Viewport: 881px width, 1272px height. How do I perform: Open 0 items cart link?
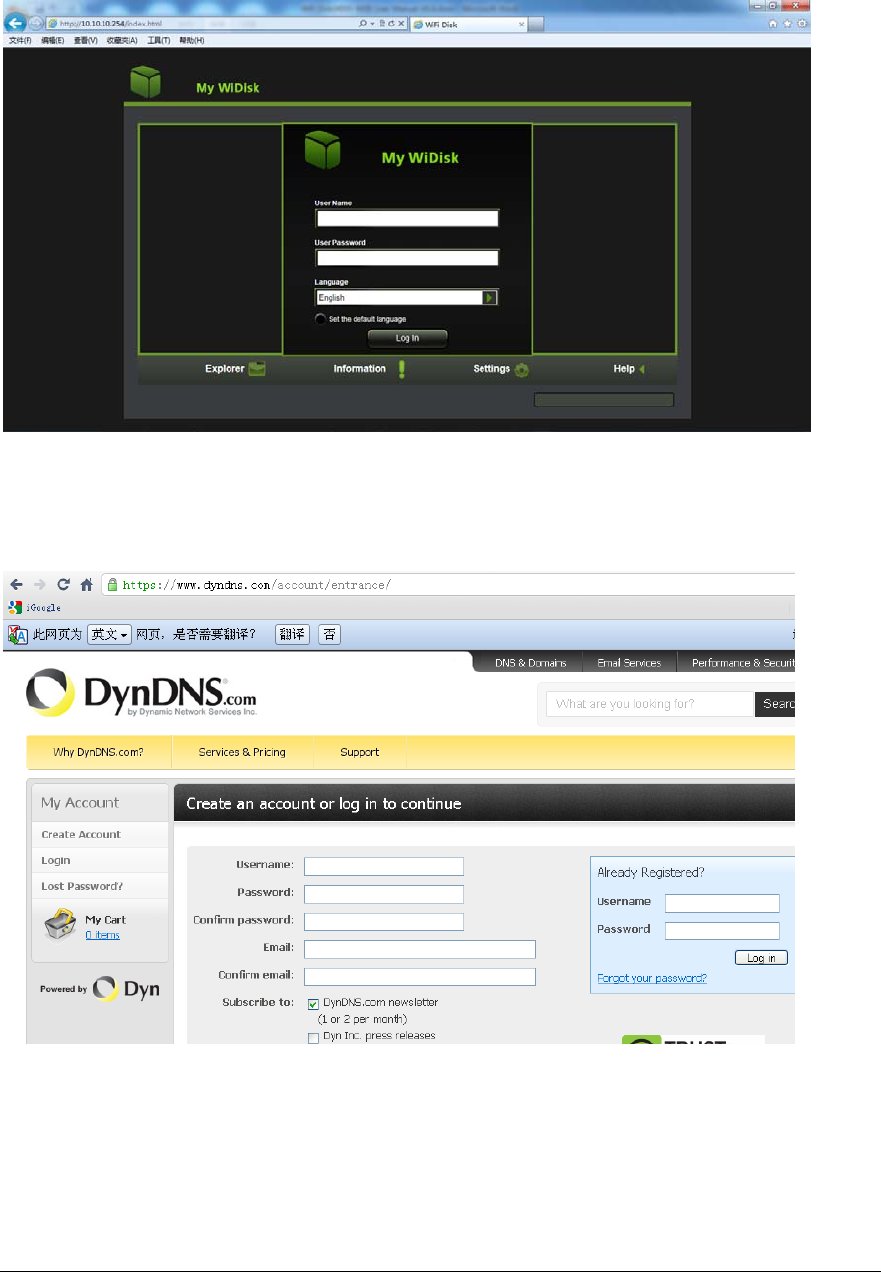[x=102, y=935]
